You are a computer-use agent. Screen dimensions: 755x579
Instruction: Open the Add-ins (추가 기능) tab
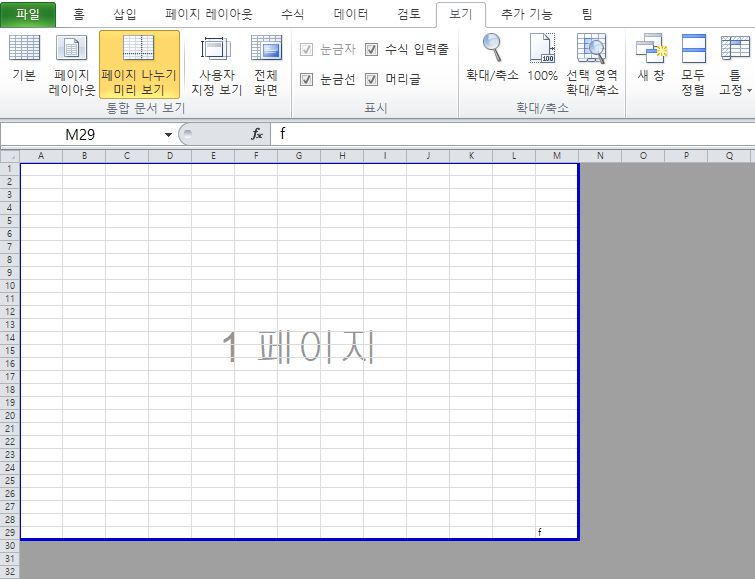click(527, 14)
